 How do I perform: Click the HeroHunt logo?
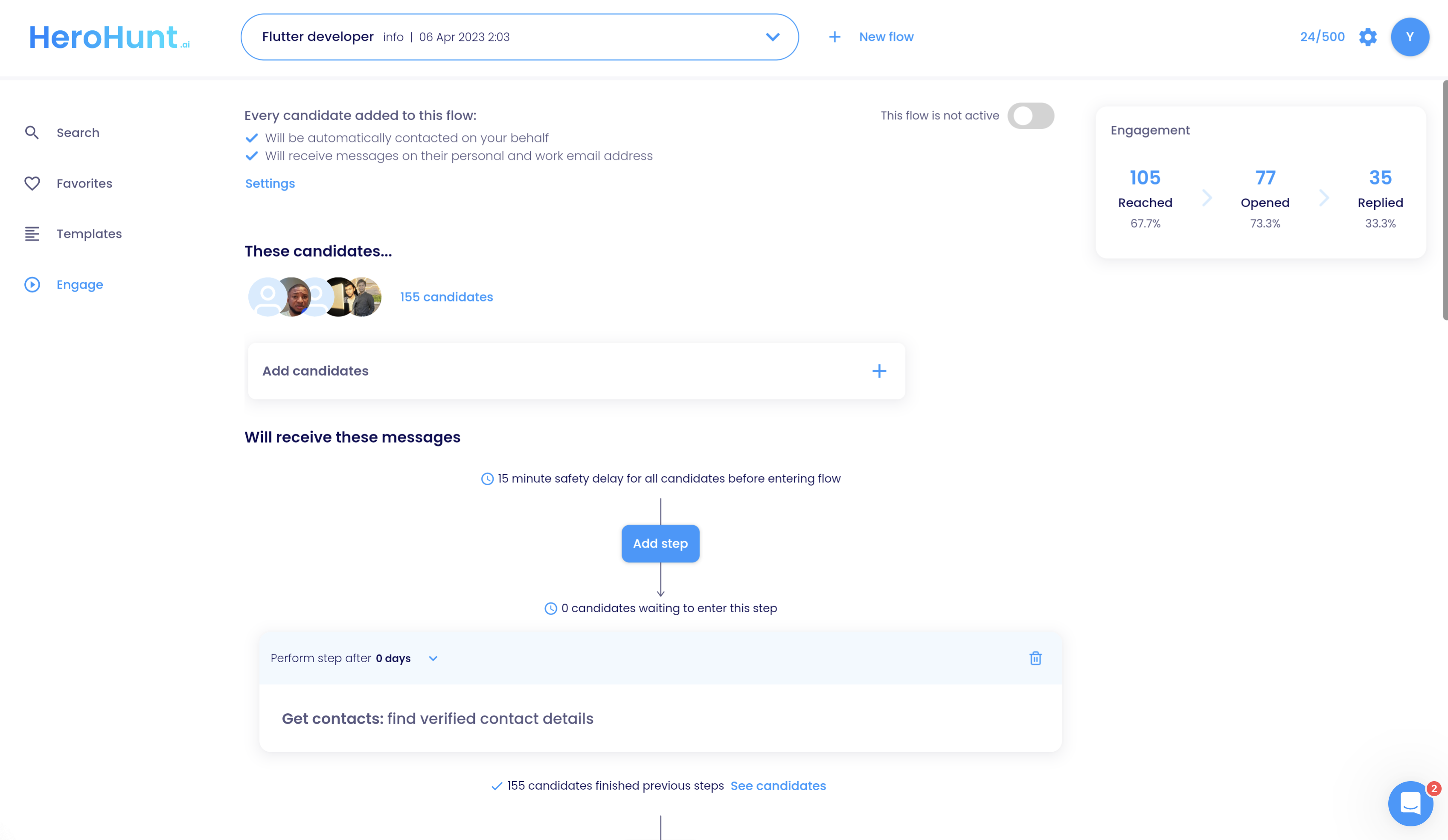(x=109, y=37)
